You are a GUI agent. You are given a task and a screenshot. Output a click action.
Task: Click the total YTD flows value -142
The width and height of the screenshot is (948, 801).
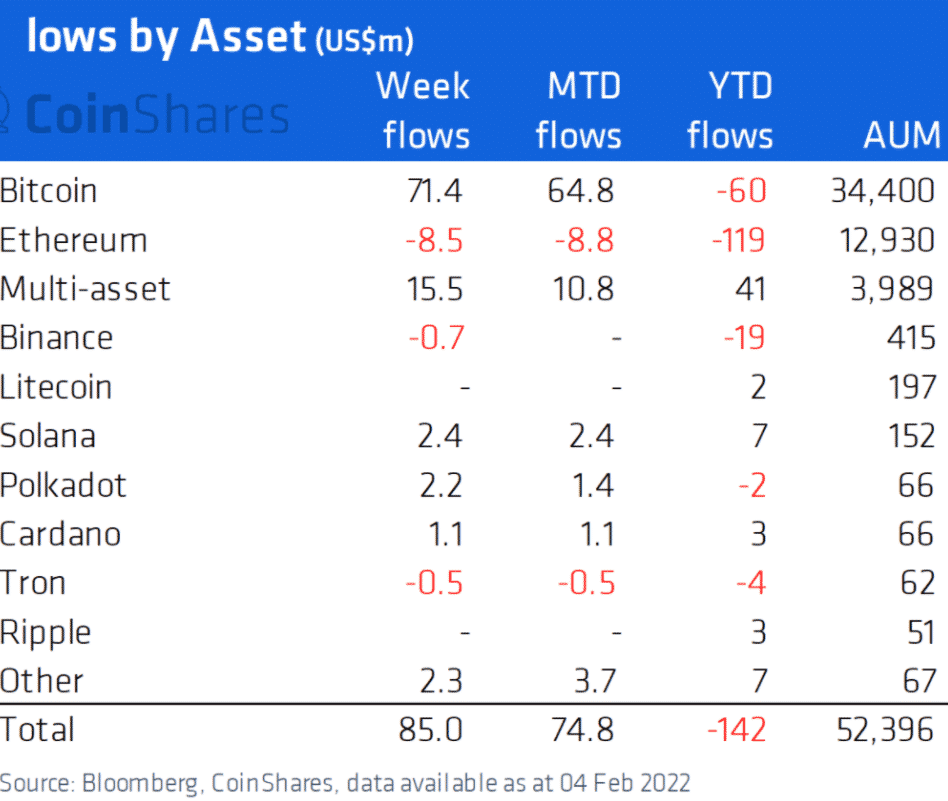pyautogui.click(x=736, y=730)
